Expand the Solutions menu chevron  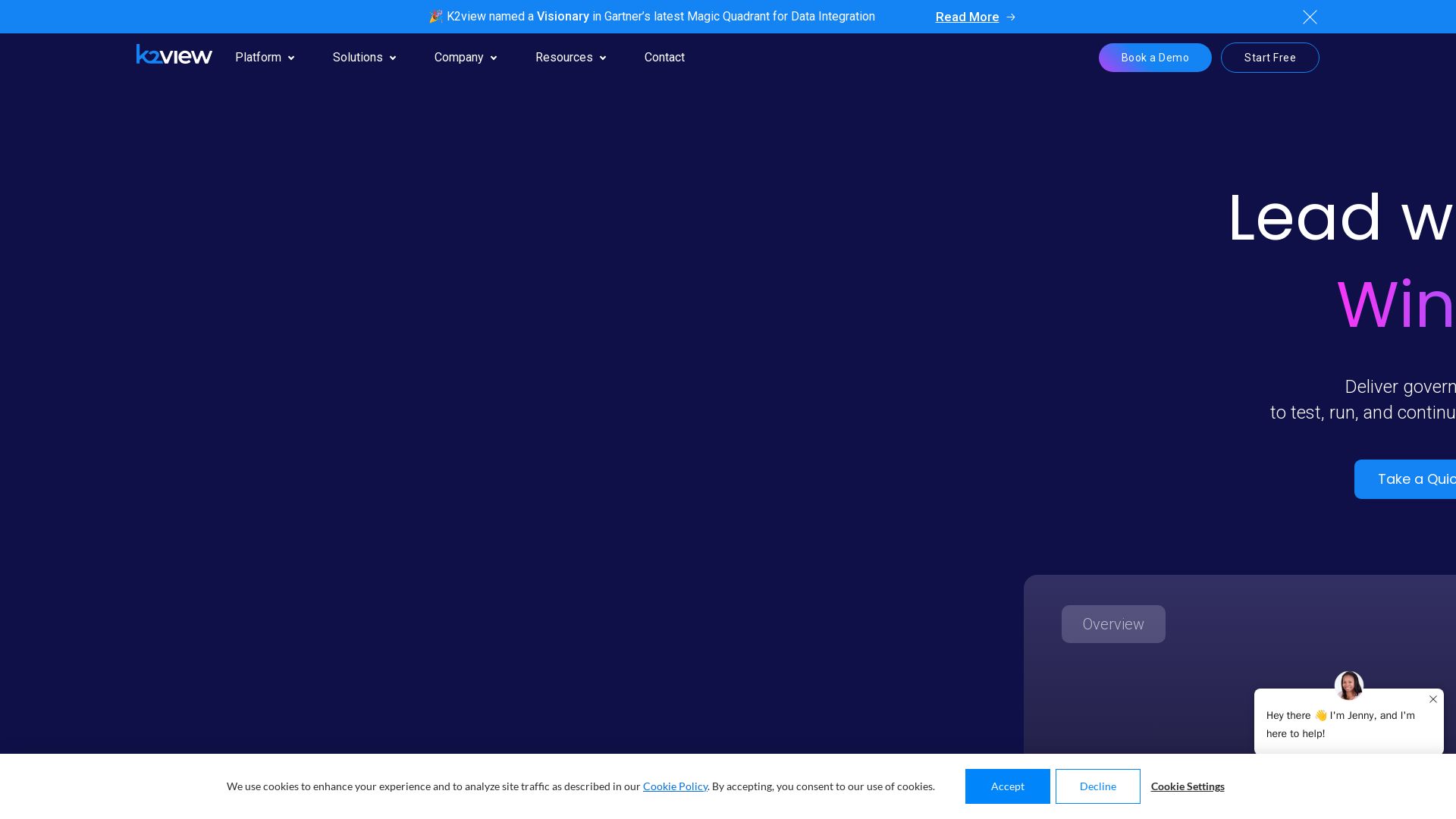[393, 58]
